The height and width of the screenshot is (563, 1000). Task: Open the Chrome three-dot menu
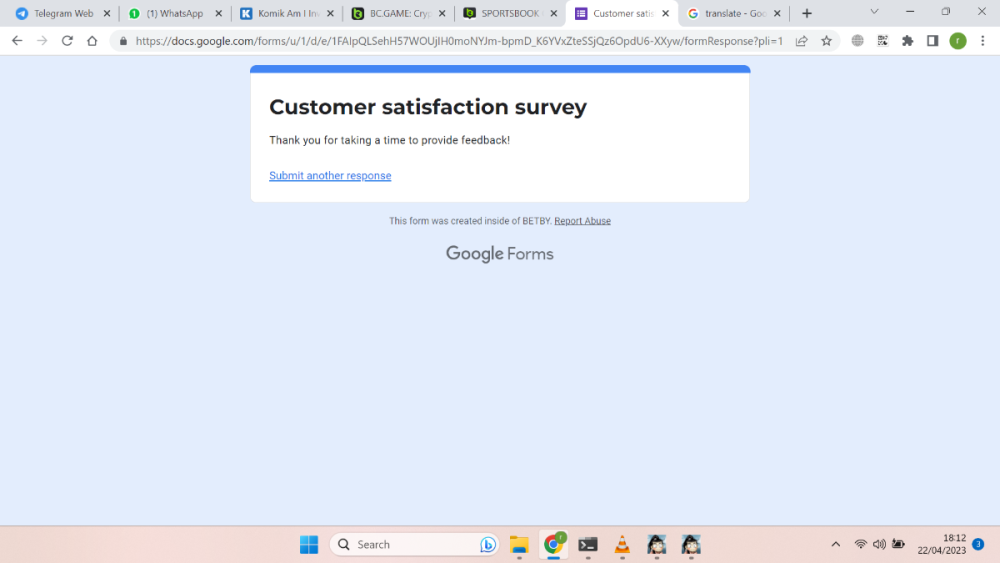[983, 41]
